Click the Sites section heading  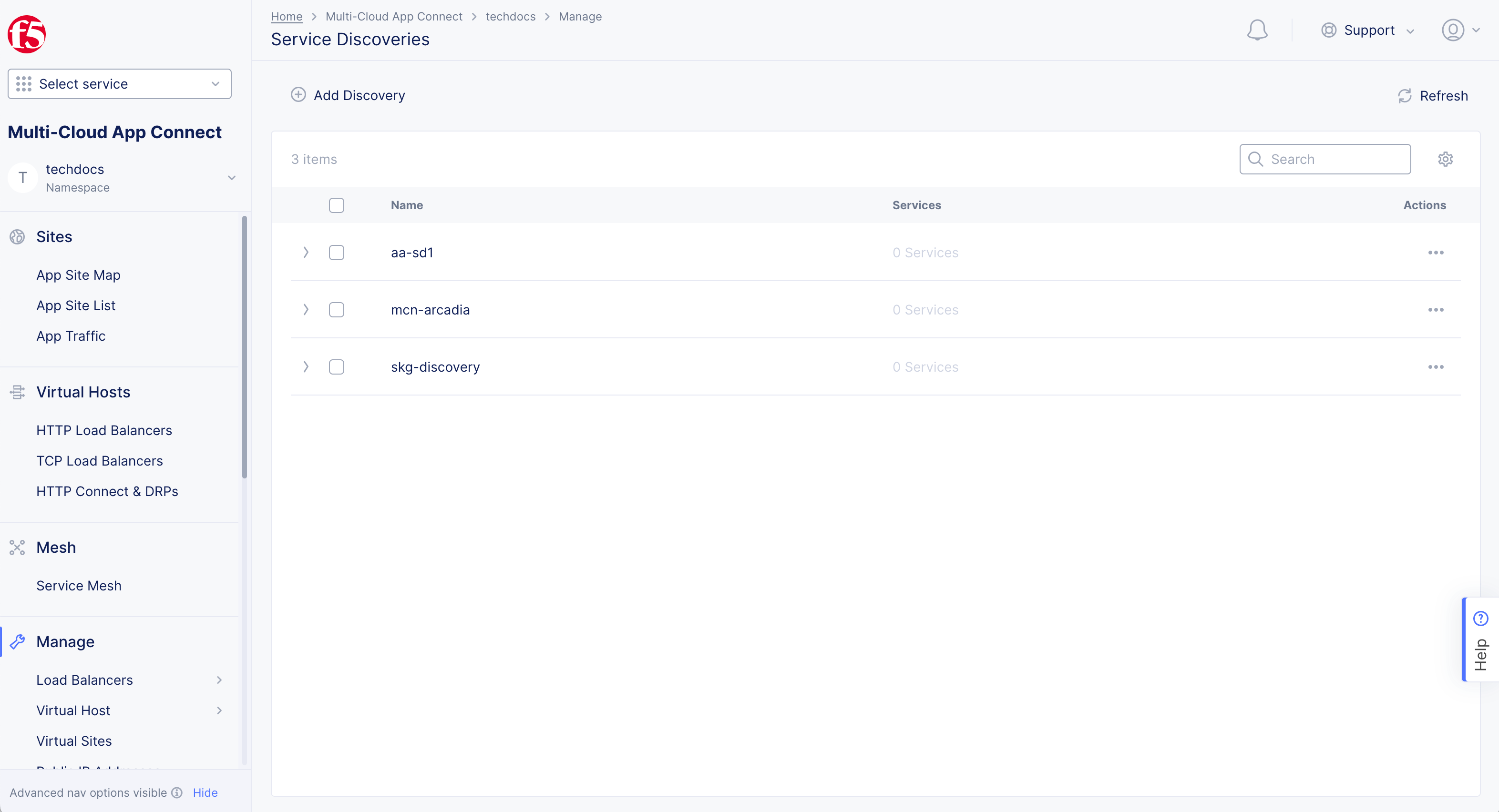[54, 237]
